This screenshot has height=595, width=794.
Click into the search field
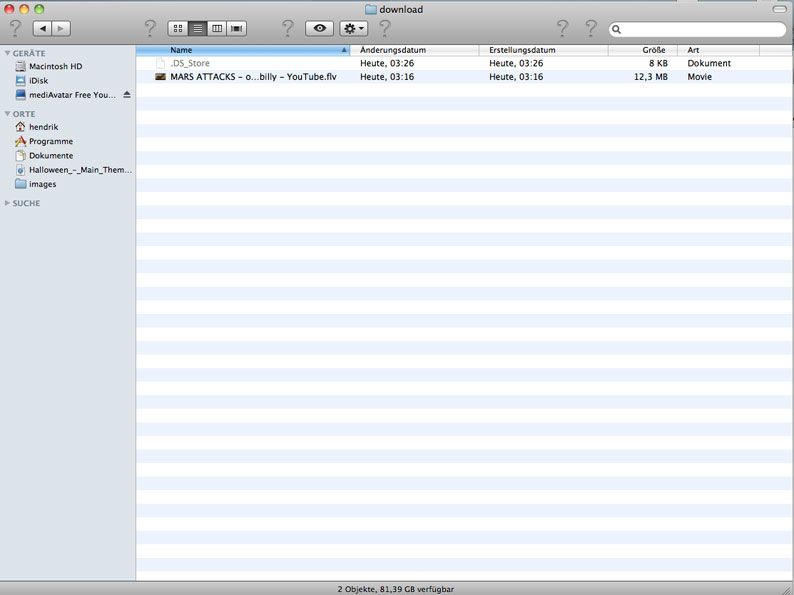[700, 30]
